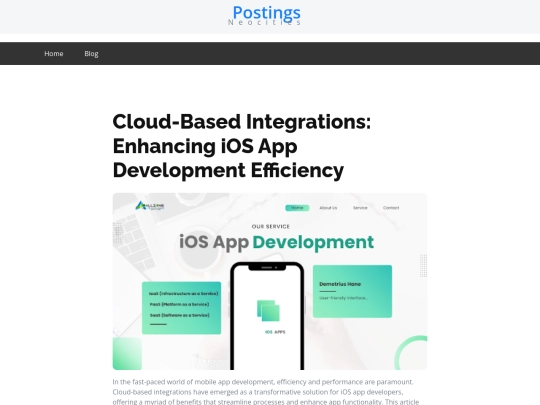The height and width of the screenshot is (405, 540).
Task: Open the Home navigation link
Action: [x=54, y=54]
